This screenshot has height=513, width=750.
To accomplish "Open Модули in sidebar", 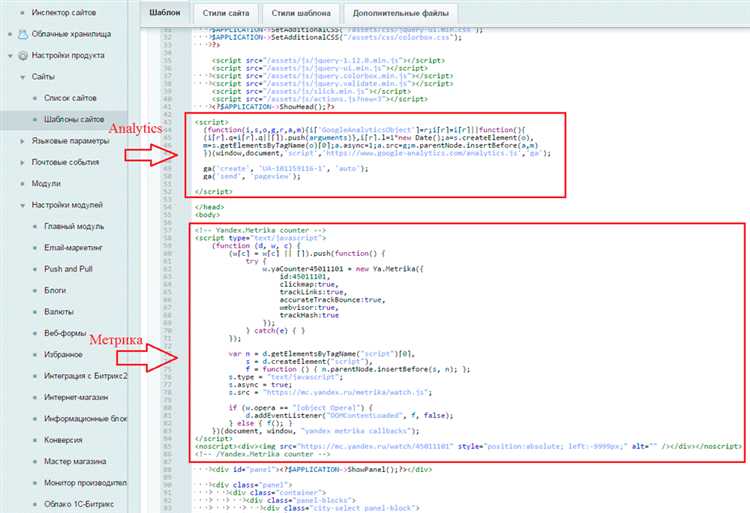I will 46,184.
